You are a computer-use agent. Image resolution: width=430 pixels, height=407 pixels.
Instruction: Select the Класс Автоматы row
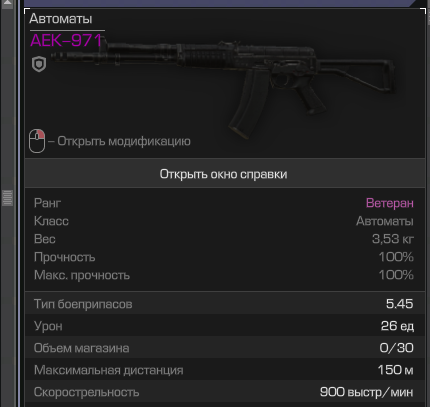point(224,221)
